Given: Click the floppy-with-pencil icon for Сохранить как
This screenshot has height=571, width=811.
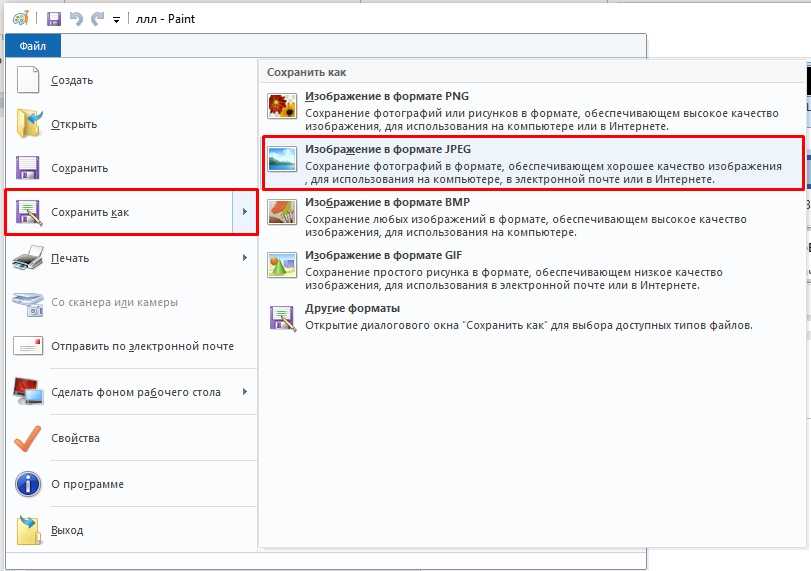Looking at the screenshot, I should 28,212.
